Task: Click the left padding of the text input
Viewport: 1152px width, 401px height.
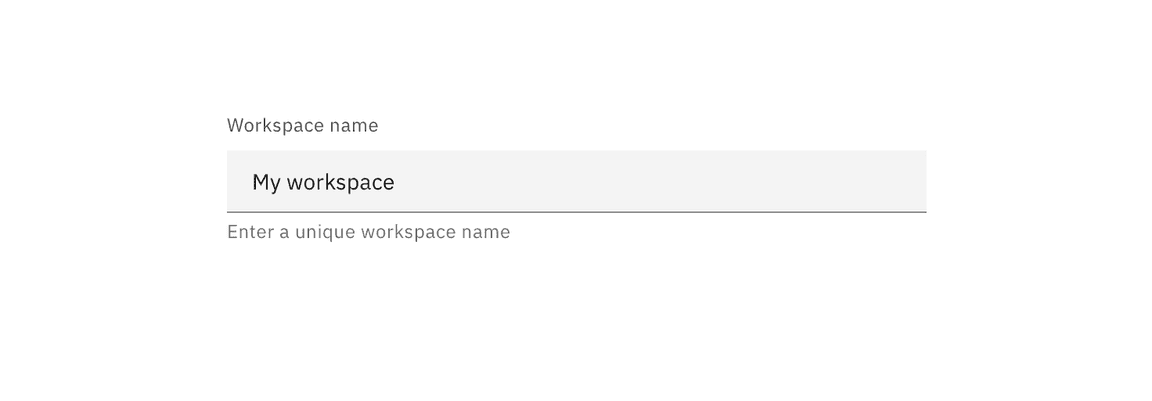Action: tap(238, 181)
